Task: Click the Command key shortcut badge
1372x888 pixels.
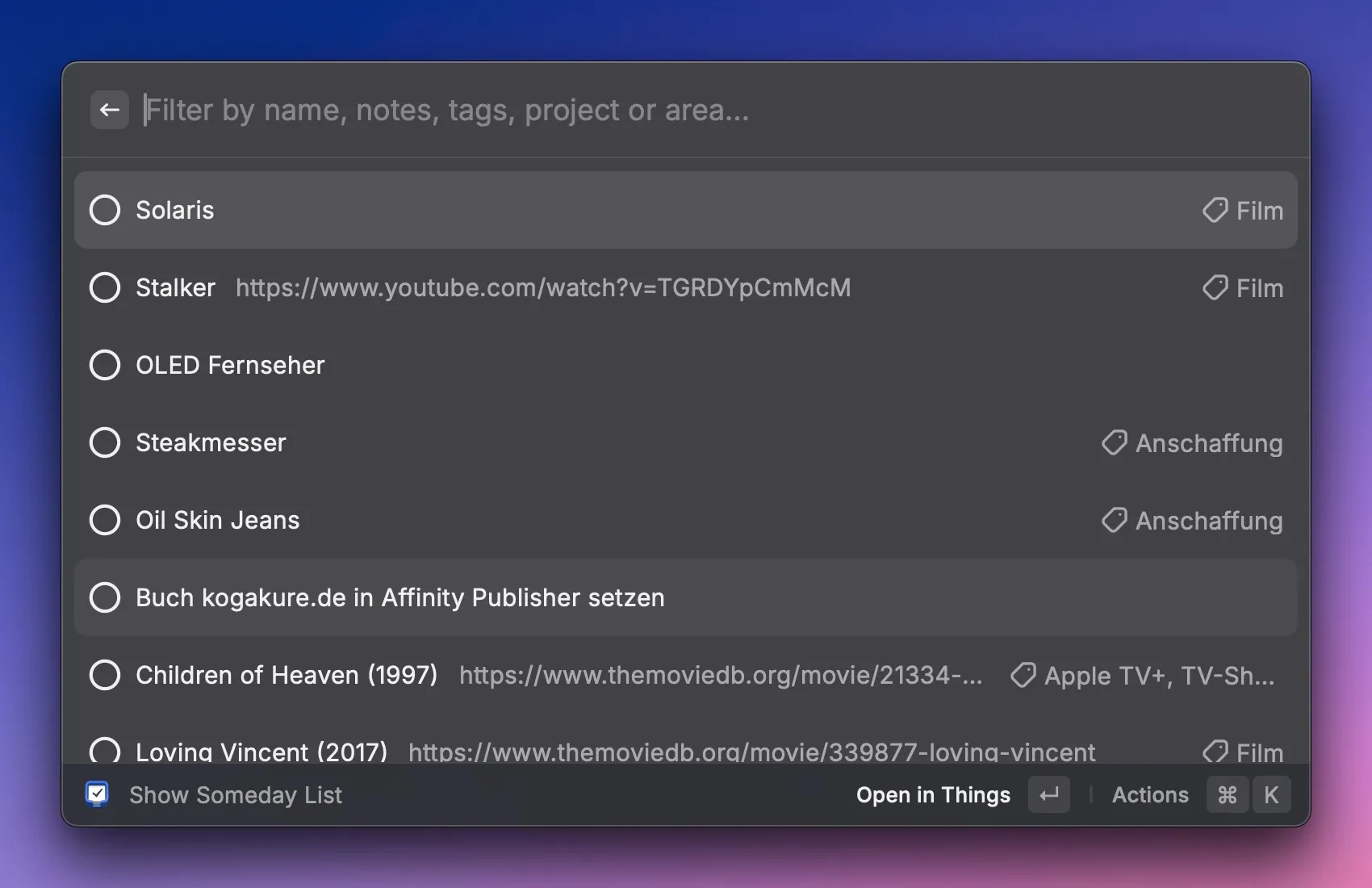Action: coord(1227,795)
